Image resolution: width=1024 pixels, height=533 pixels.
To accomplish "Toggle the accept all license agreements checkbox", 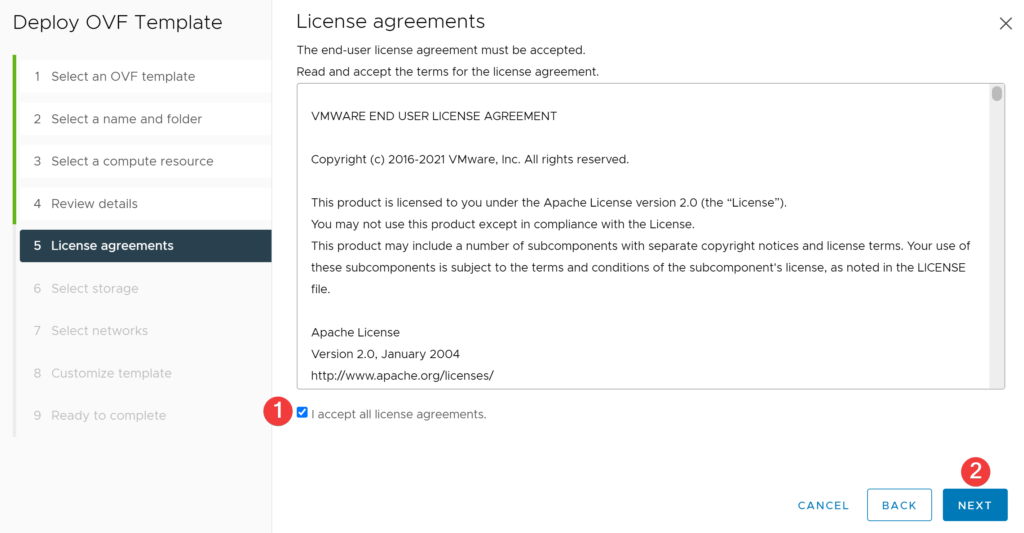I will (x=302, y=412).
